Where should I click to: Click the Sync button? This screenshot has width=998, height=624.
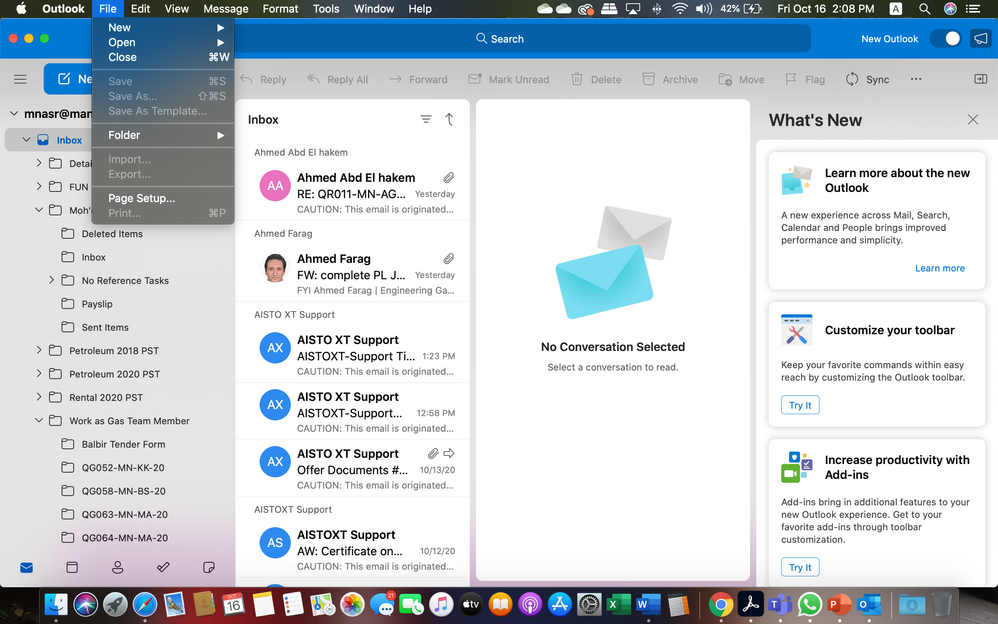pyautogui.click(x=867, y=80)
